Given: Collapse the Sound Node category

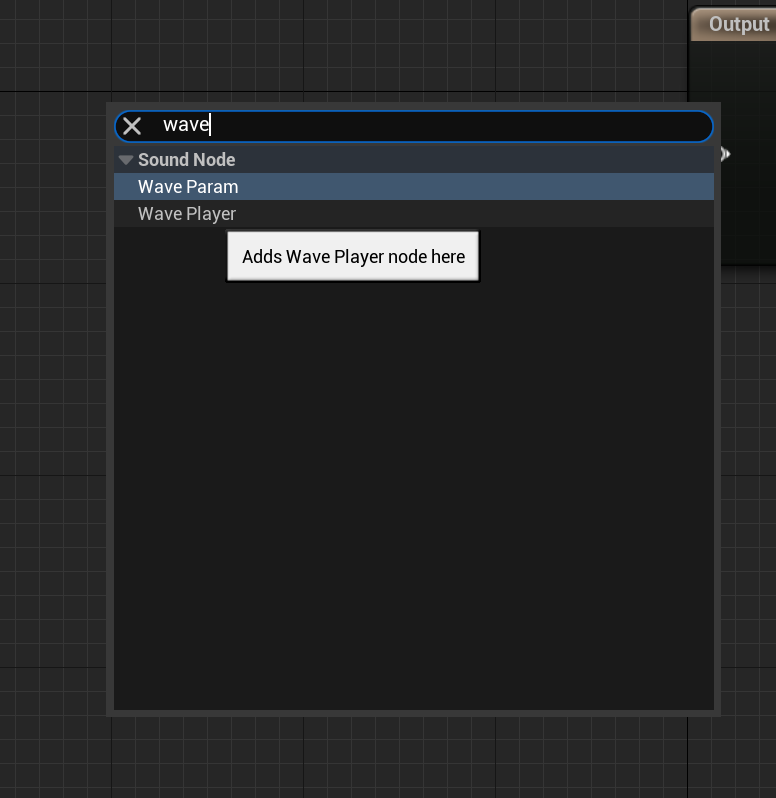Looking at the screenshot, I should [125, 160].
